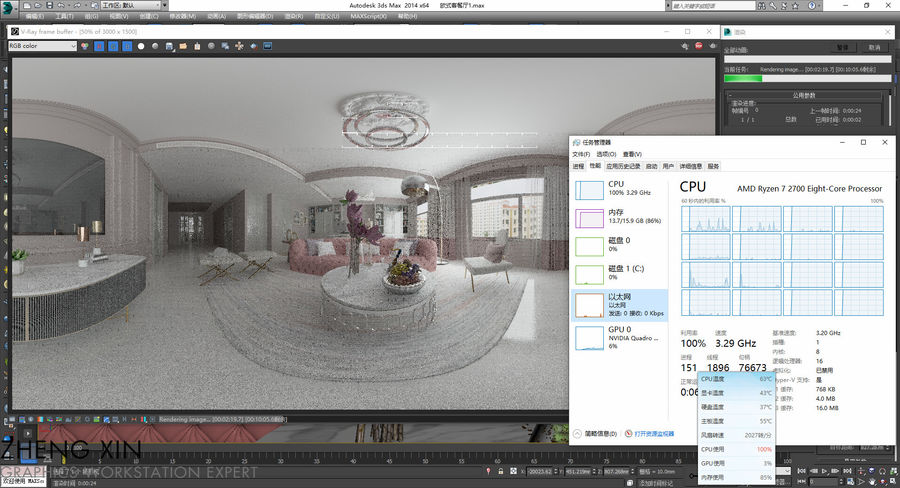The height and width of the screenshot is (488, 900).
Task: Click the duplicate to Max frame buffer icon
Action: [x=225, y=46]
